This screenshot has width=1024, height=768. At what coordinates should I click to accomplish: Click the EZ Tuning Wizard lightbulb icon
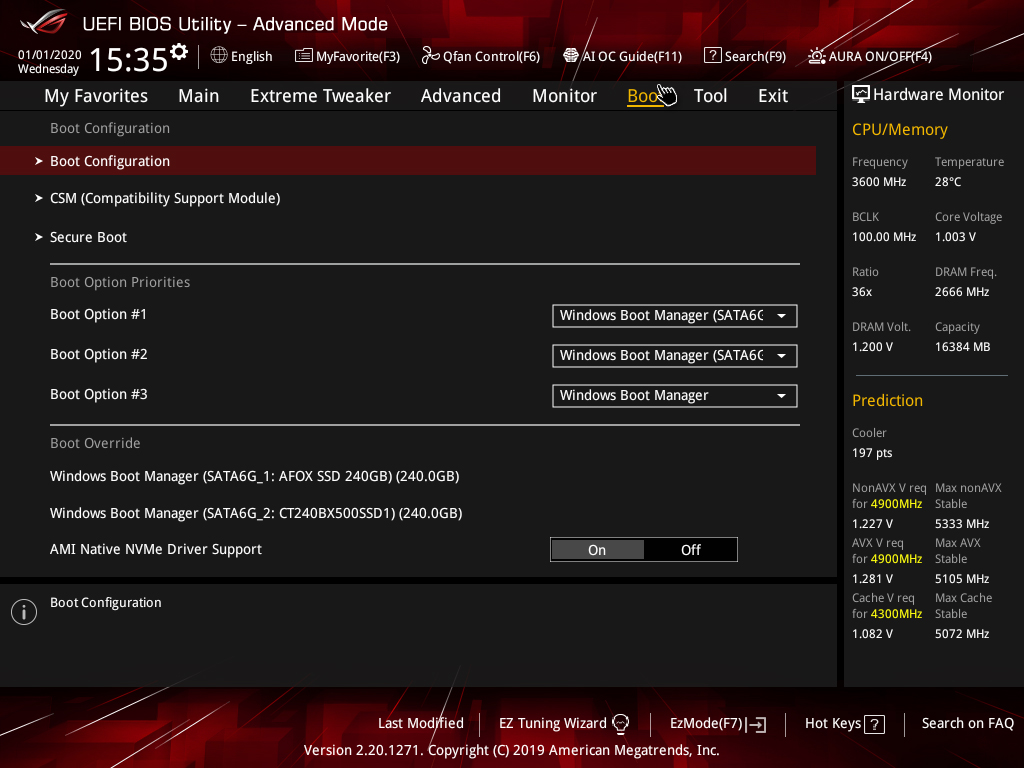click(x=620, y=724)
